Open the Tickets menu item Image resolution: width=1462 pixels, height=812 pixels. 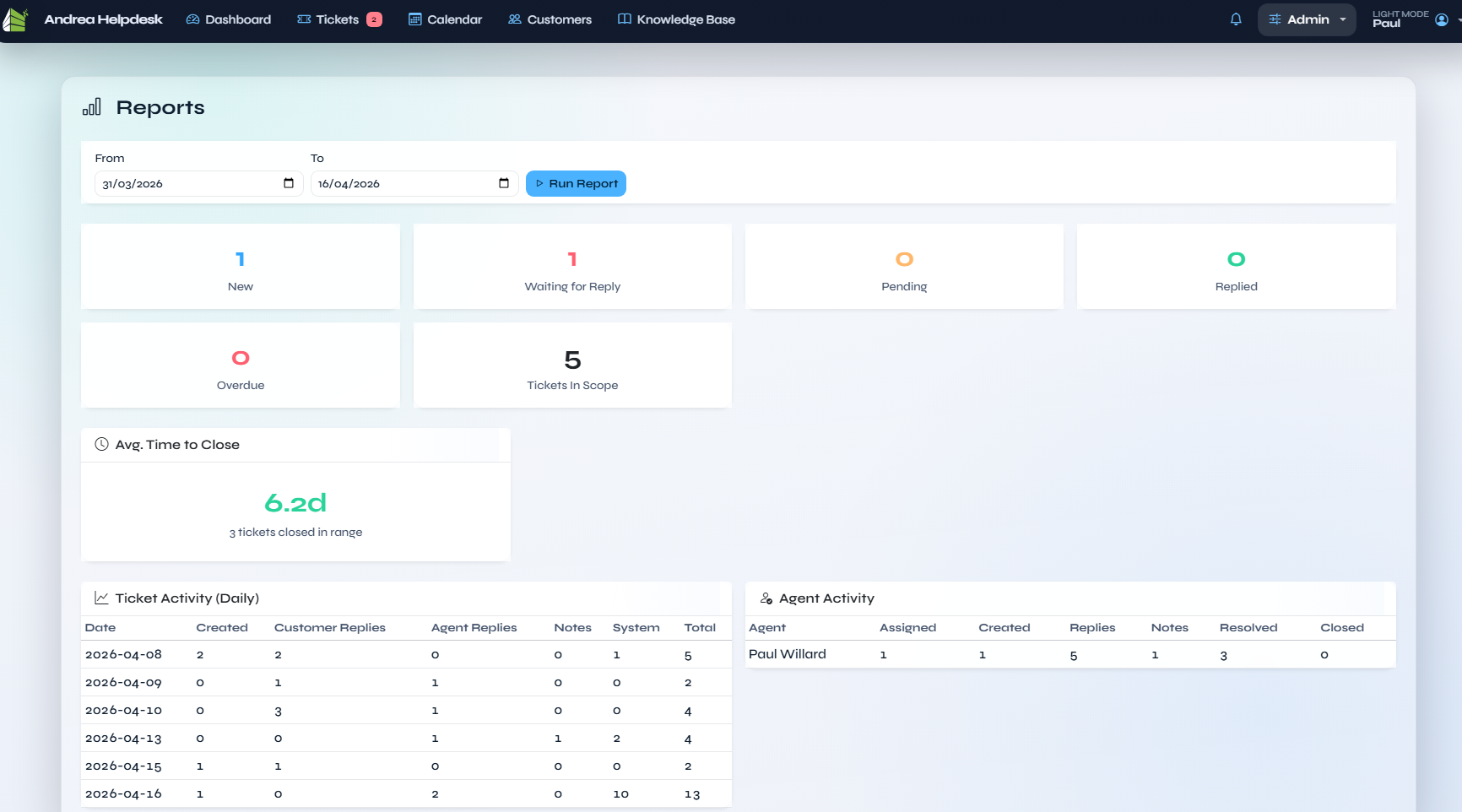[x=338, y=19]
